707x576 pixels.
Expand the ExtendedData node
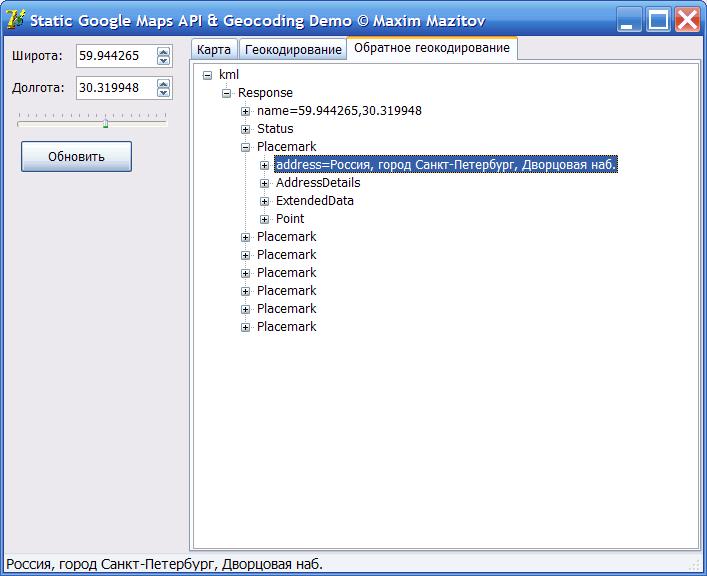[x=264, y=202]
